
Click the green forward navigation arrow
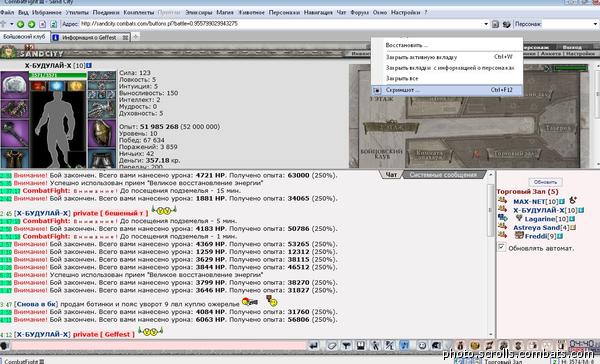pos(31,24)
